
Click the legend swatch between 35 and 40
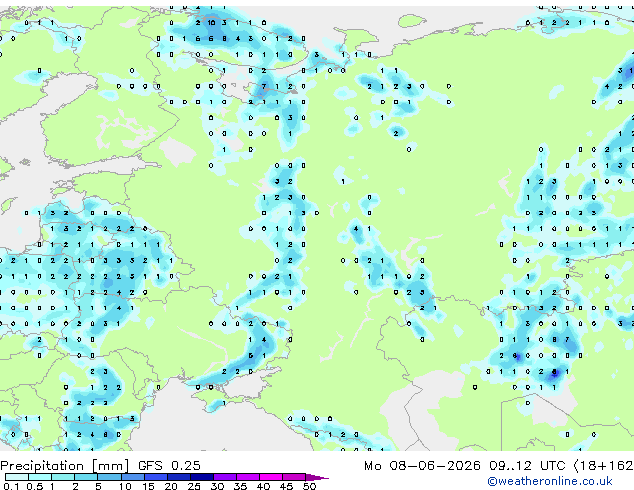pos(247,477)
